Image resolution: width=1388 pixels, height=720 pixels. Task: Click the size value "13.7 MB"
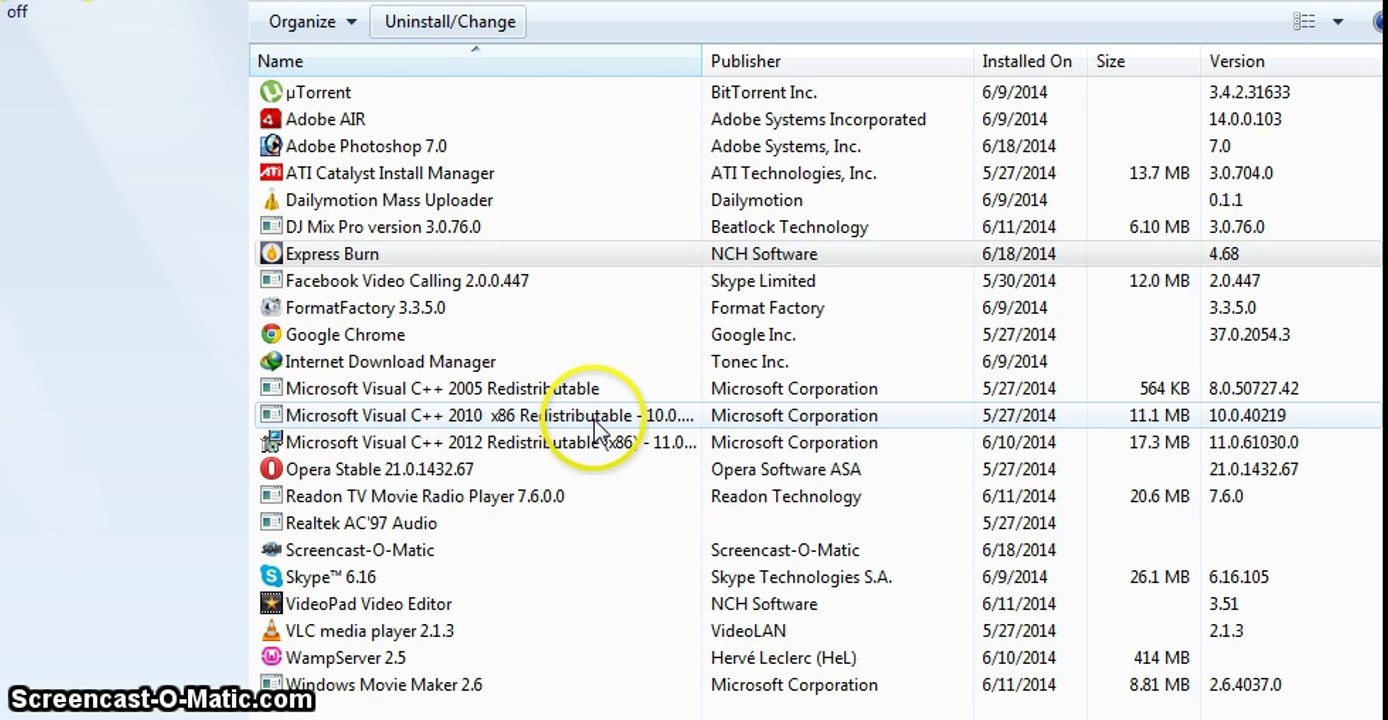click(x=1159, y=173)
